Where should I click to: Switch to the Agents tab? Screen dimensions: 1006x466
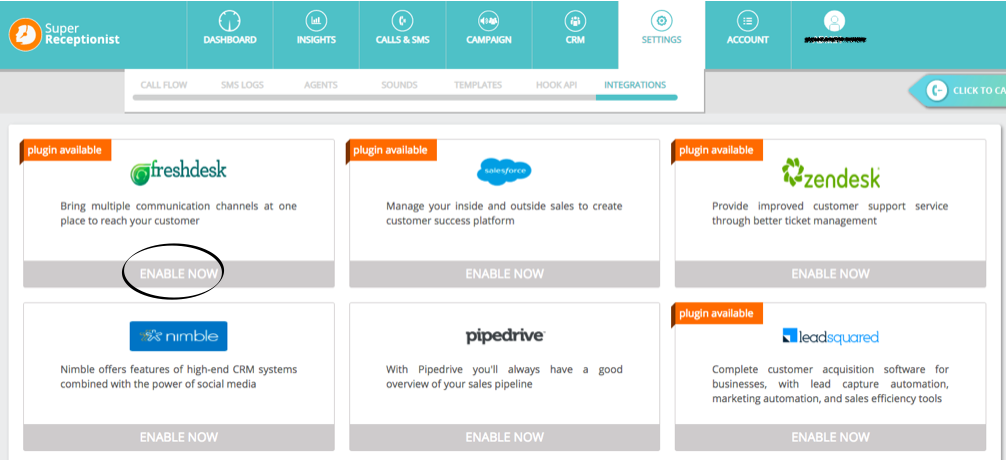coord(321,85)
